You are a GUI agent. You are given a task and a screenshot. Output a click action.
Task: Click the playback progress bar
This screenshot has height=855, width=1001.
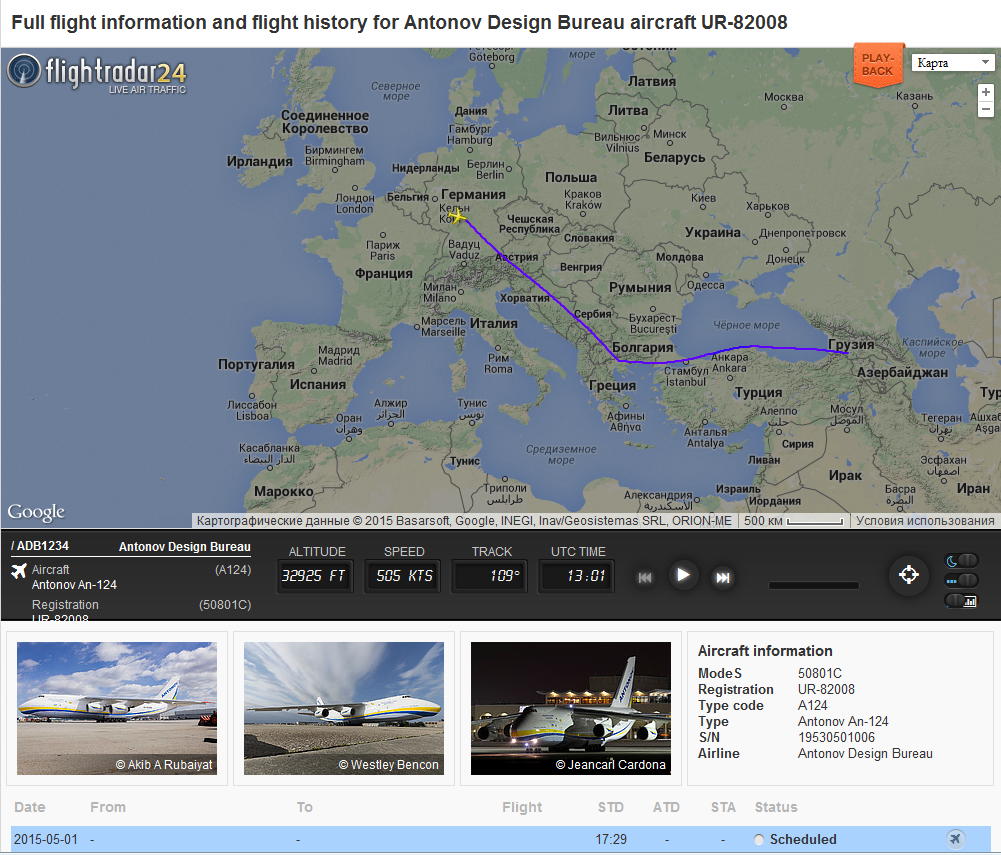pos(813,585)
